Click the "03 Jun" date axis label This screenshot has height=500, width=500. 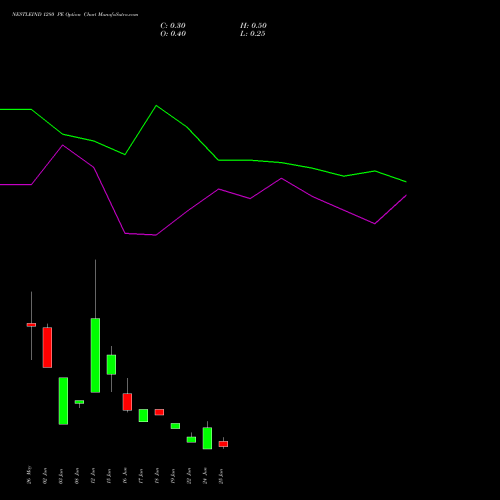(61, 476)
